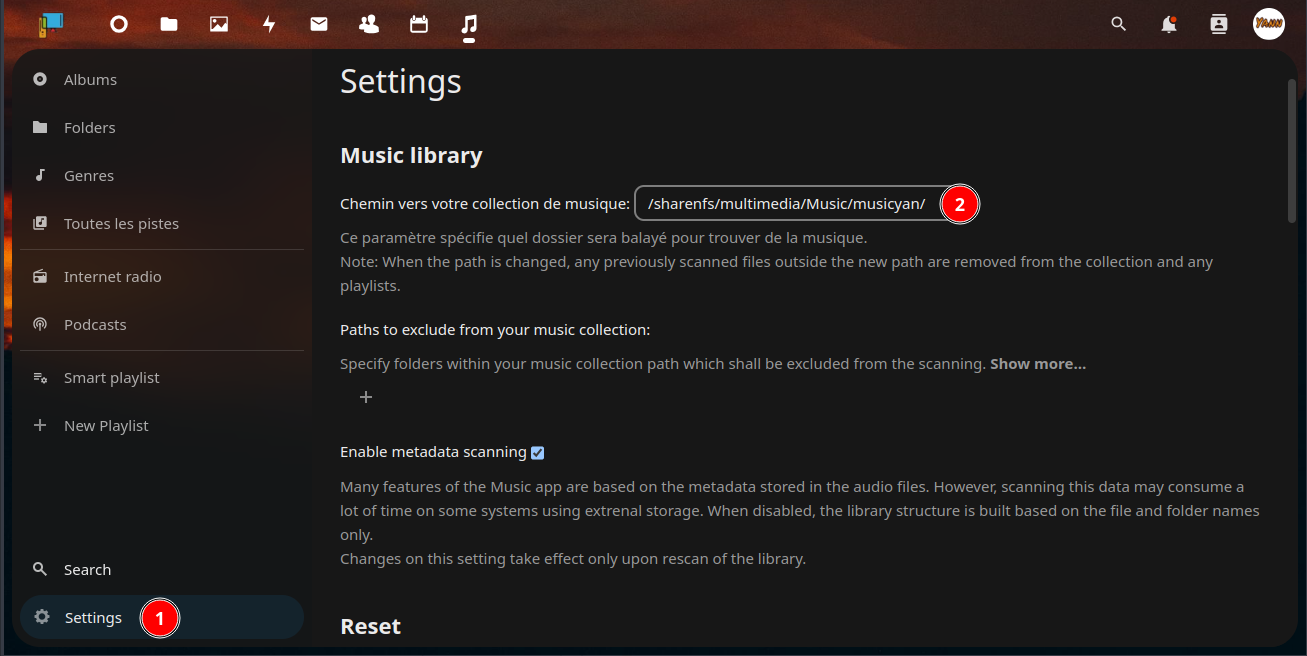Show notifications bell icon
1307x656 pixels.
pos(1168,24)
